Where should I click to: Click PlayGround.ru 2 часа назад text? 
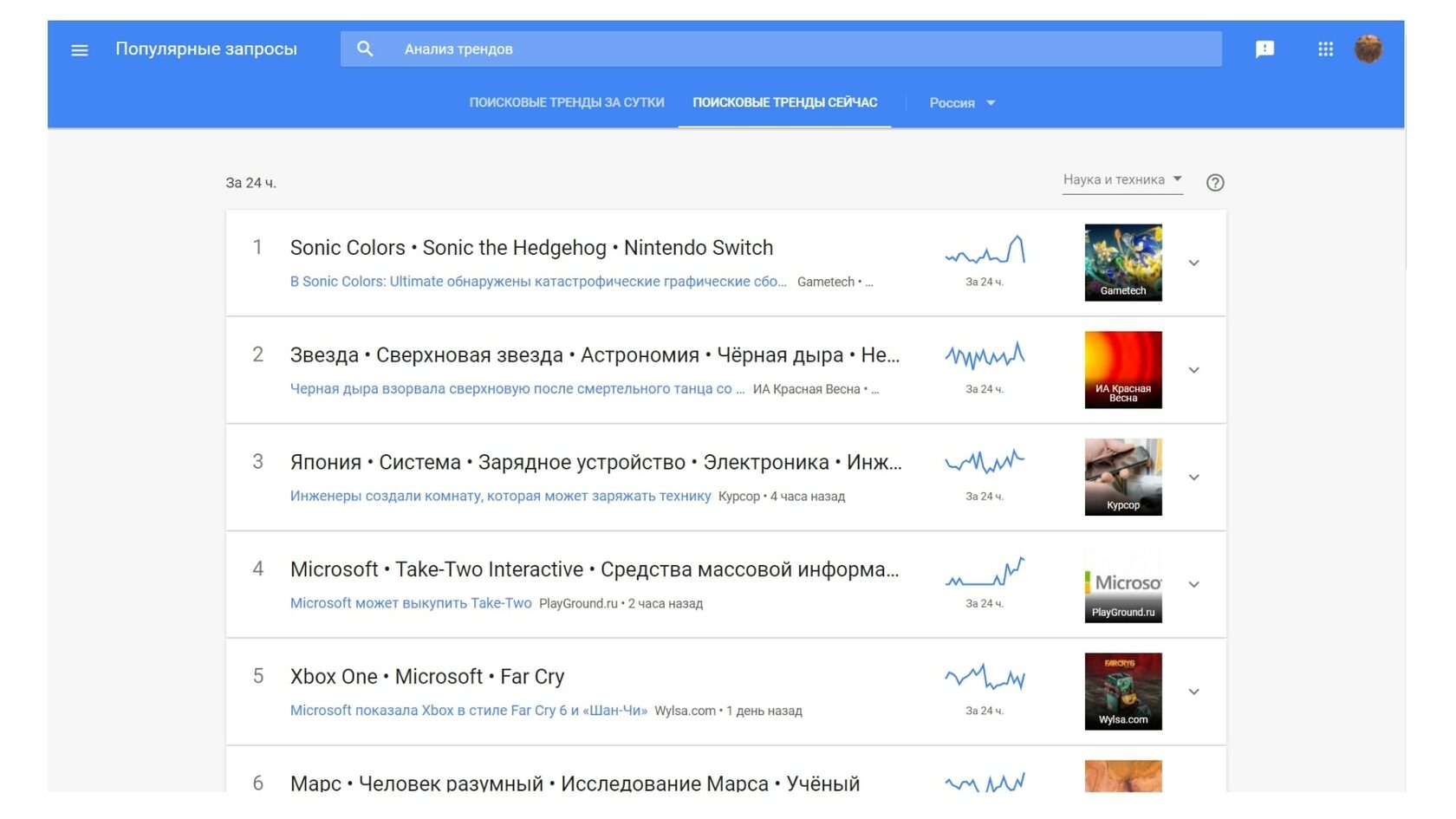click(x=621, y=603)
